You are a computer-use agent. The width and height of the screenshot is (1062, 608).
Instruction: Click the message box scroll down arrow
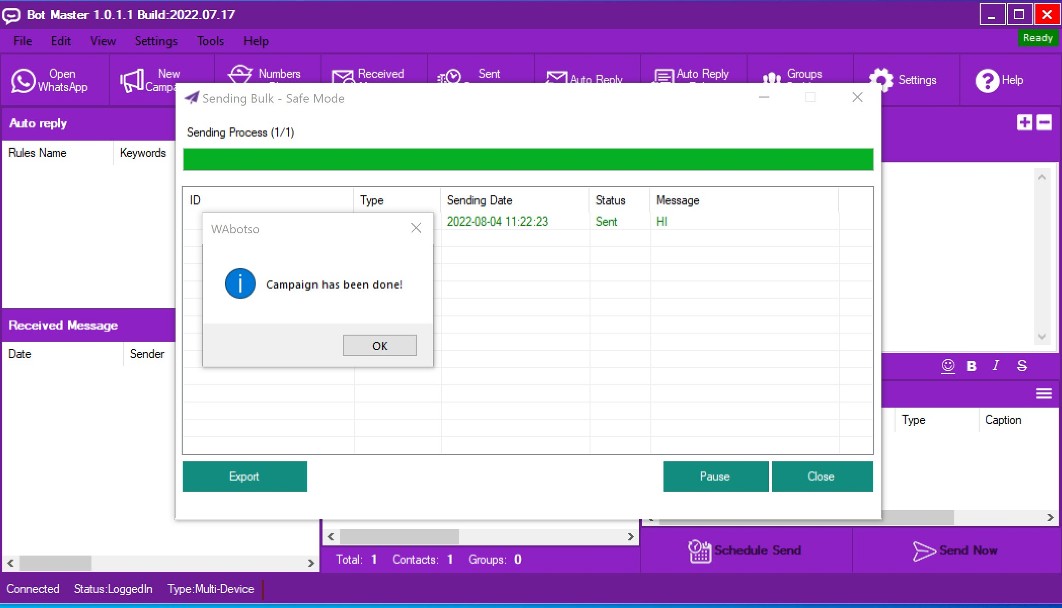pyautogui.click(x=1042, y=336)
